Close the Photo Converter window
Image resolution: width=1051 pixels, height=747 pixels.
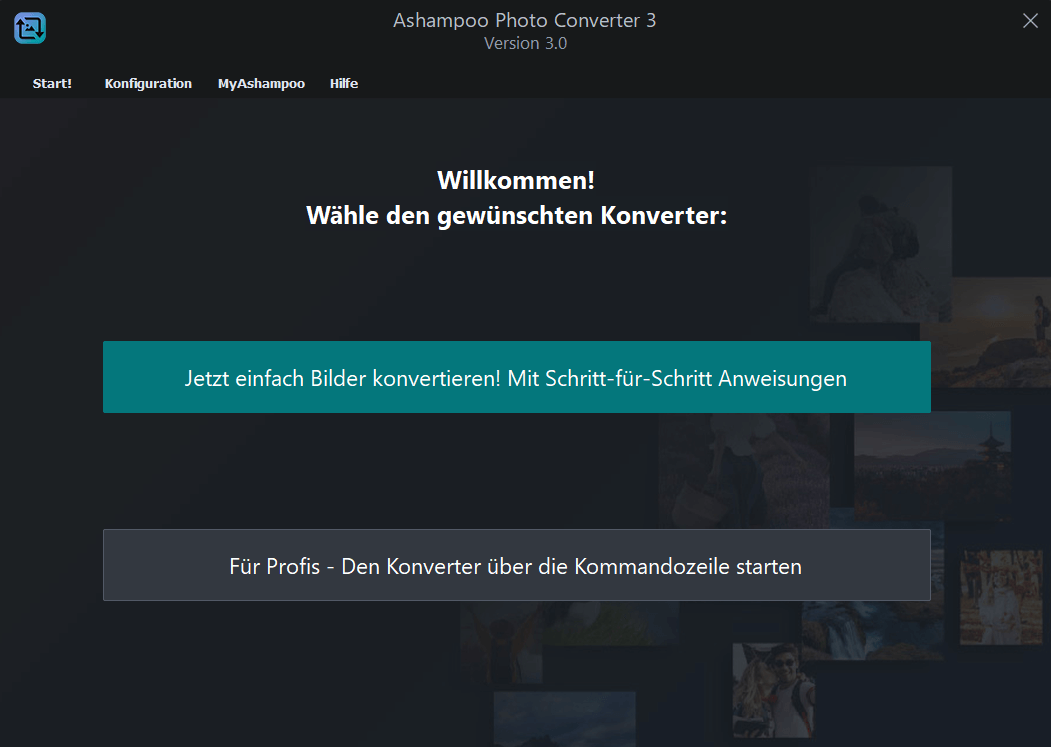tap(1029, 20)
